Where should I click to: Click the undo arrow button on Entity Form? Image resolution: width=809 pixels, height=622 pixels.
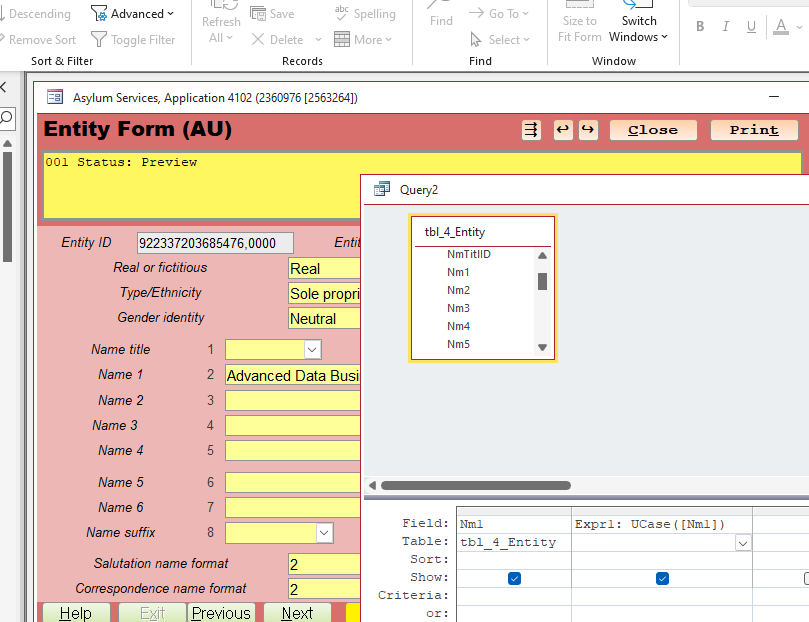pyautogui.click(x=563, y=130)
